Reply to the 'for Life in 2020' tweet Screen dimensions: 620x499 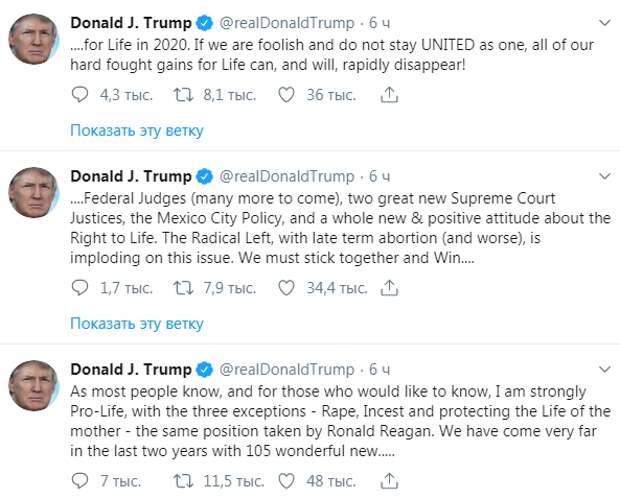[x=80, y=95]
